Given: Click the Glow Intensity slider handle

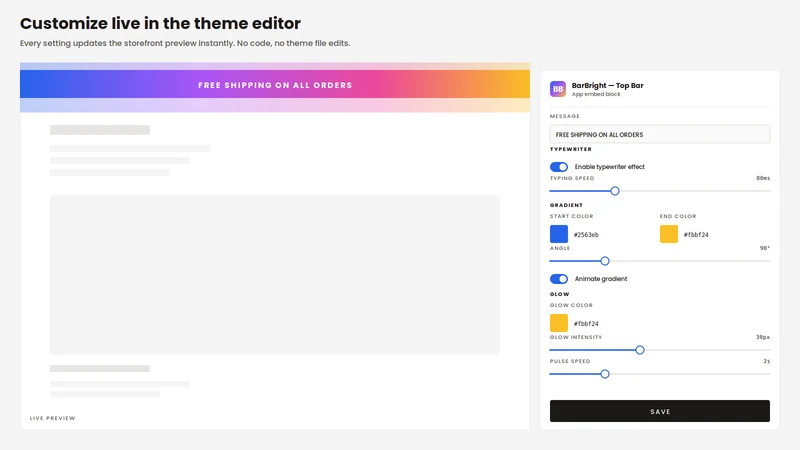Looking at the screenshot, I should [640, 350].
